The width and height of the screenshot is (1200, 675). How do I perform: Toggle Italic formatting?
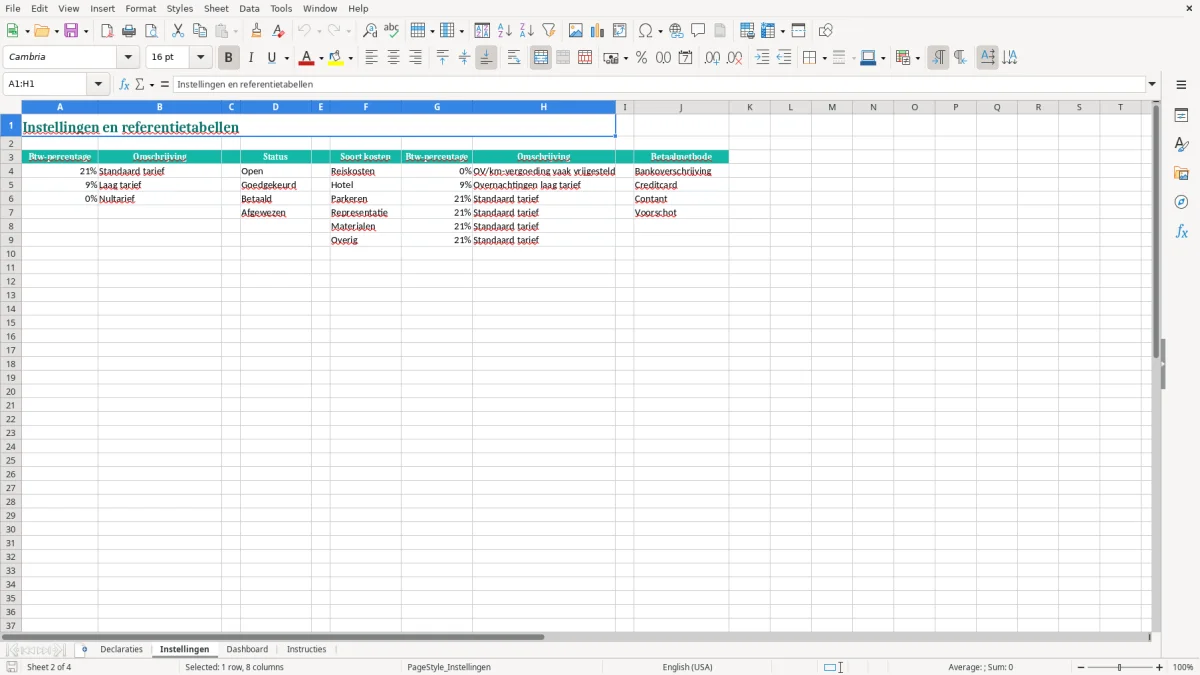pos(251,58)
